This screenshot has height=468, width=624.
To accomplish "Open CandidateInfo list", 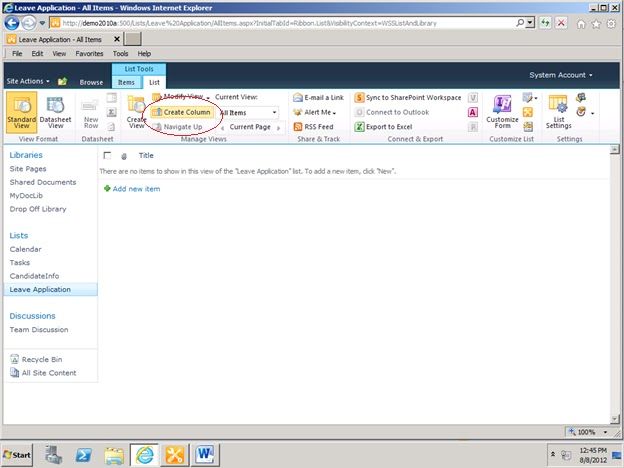I will tap(34, 276).
